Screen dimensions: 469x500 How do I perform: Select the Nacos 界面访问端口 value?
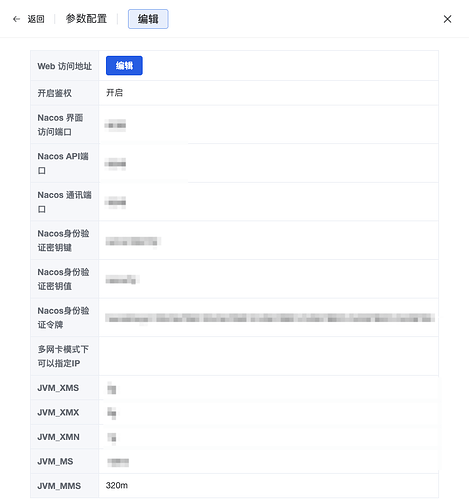[x=115, y=125]
